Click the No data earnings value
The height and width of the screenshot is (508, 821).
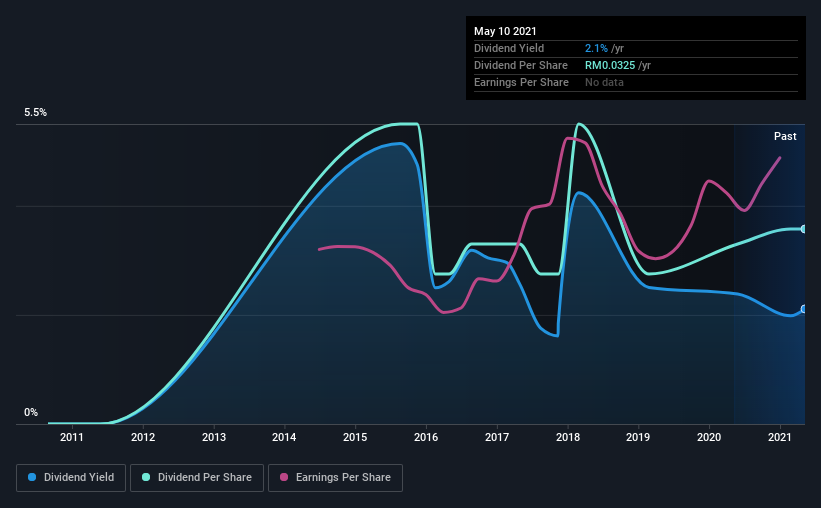coord(604,82)
